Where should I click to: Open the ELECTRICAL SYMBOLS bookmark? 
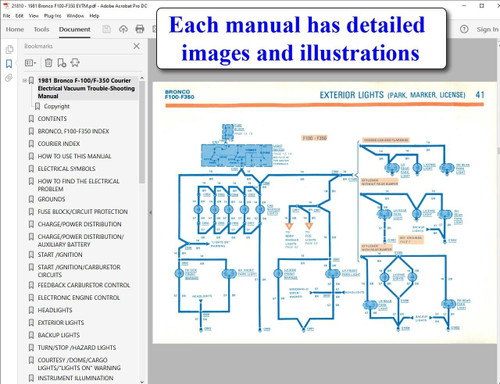[x=66, y=169]
